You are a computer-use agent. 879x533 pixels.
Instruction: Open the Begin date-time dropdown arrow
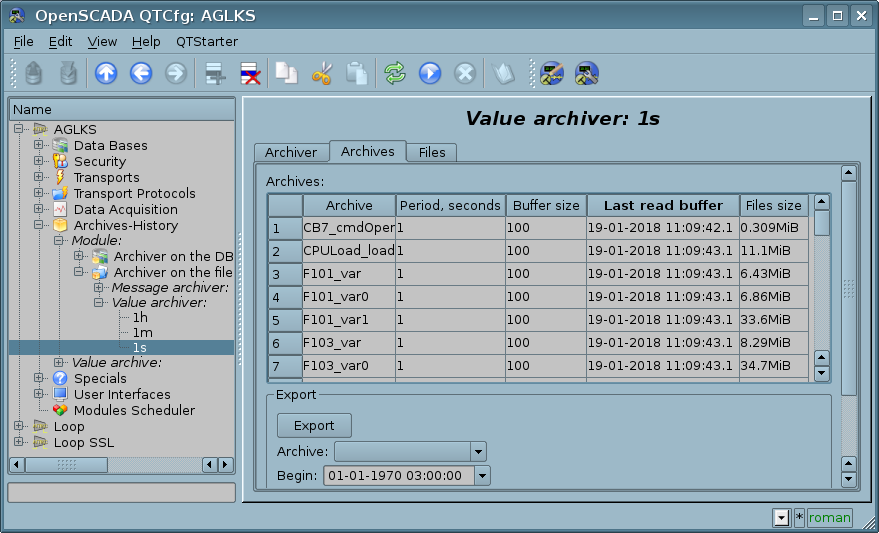[482, 476]
